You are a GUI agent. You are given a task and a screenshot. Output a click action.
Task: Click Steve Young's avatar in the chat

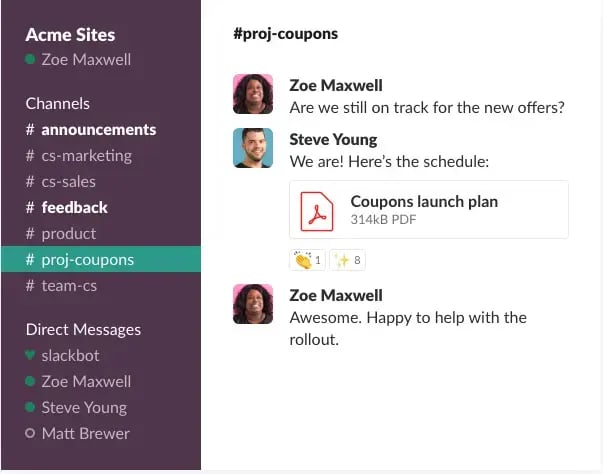[253, 148]
